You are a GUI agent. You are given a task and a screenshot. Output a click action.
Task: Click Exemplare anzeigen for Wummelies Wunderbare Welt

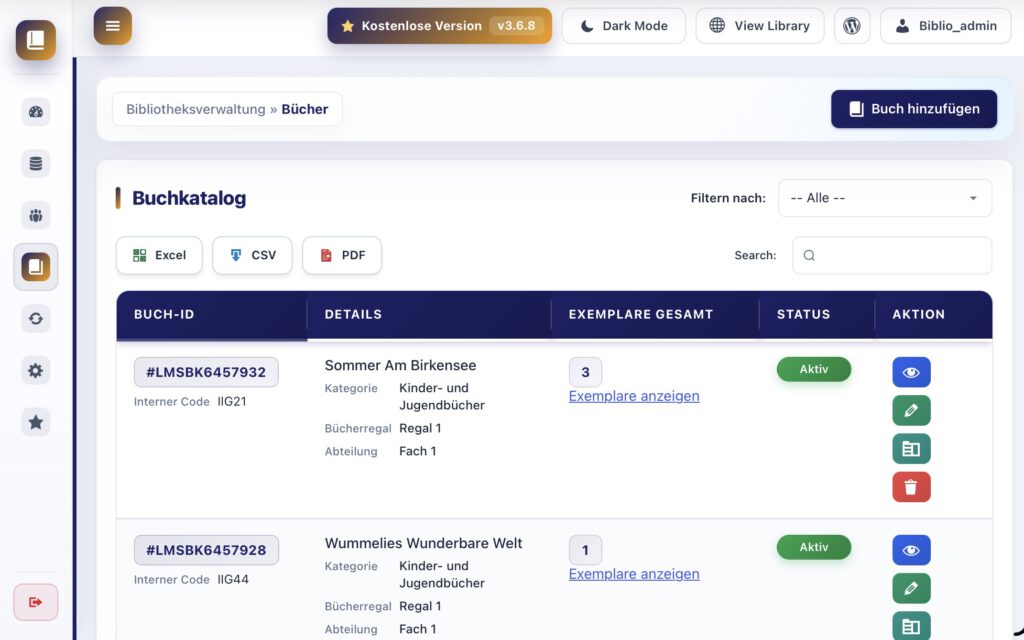coord(633,574)
